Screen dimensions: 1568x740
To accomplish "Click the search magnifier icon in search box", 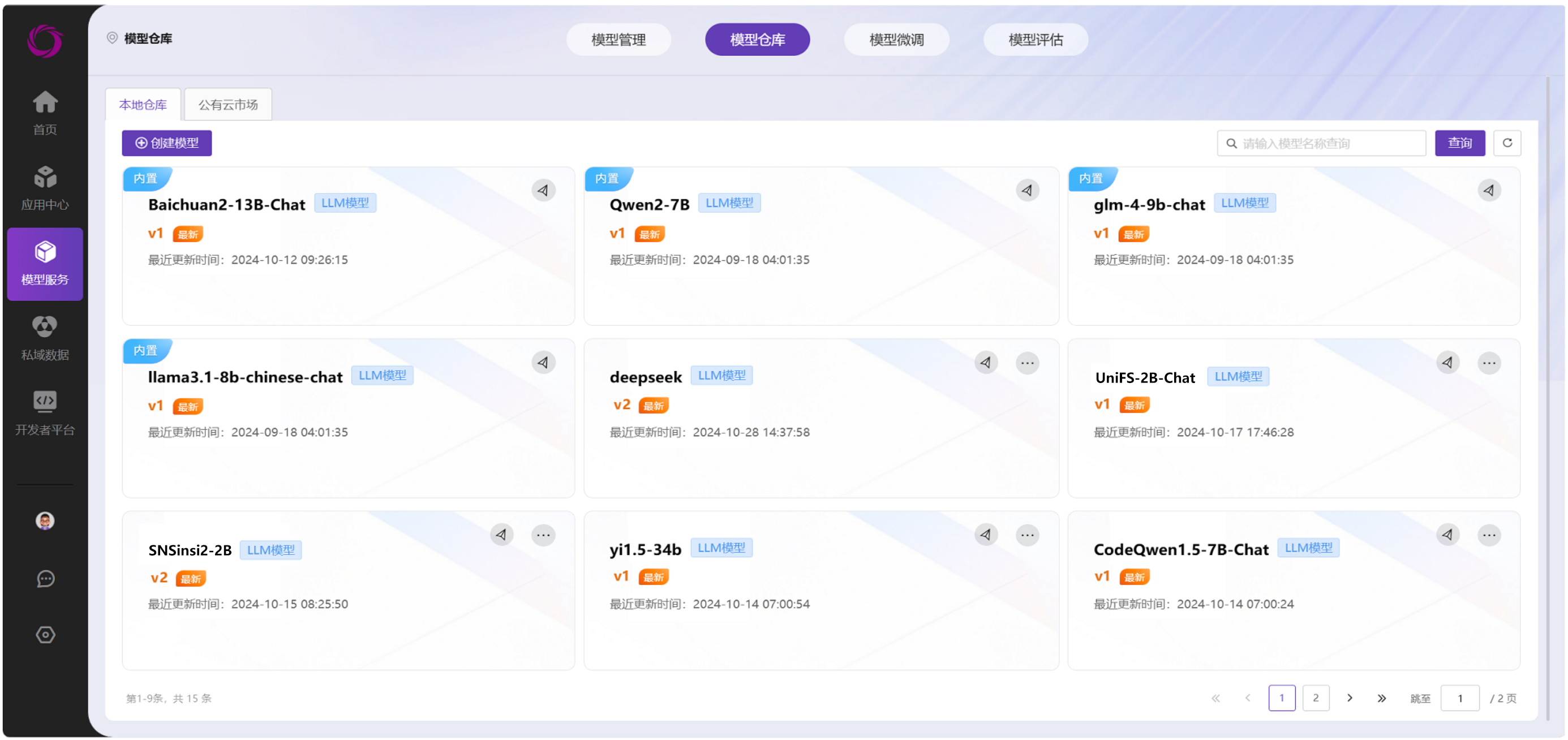I will click(1231, 143).
